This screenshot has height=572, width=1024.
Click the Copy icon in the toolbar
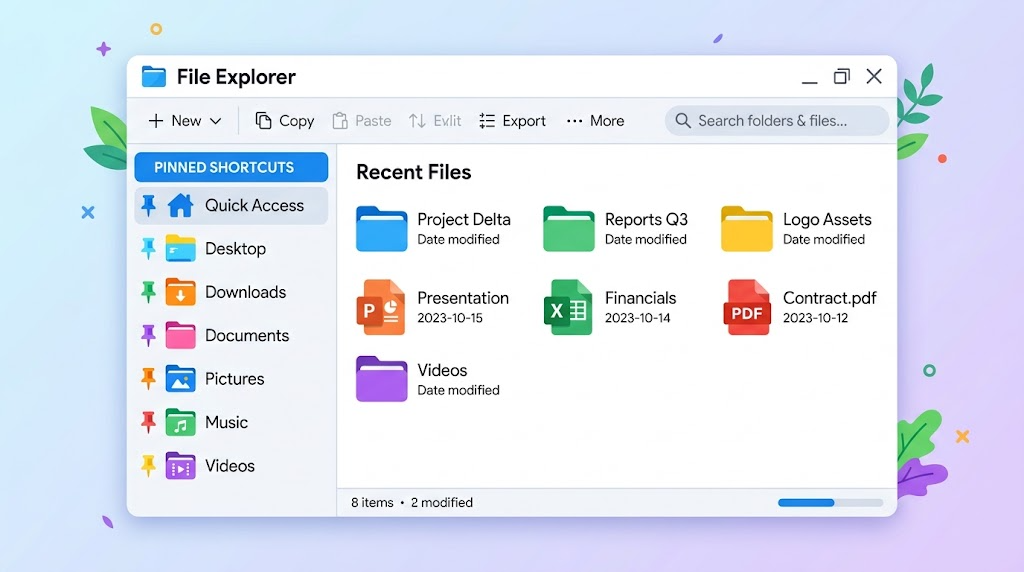(263, 121)
